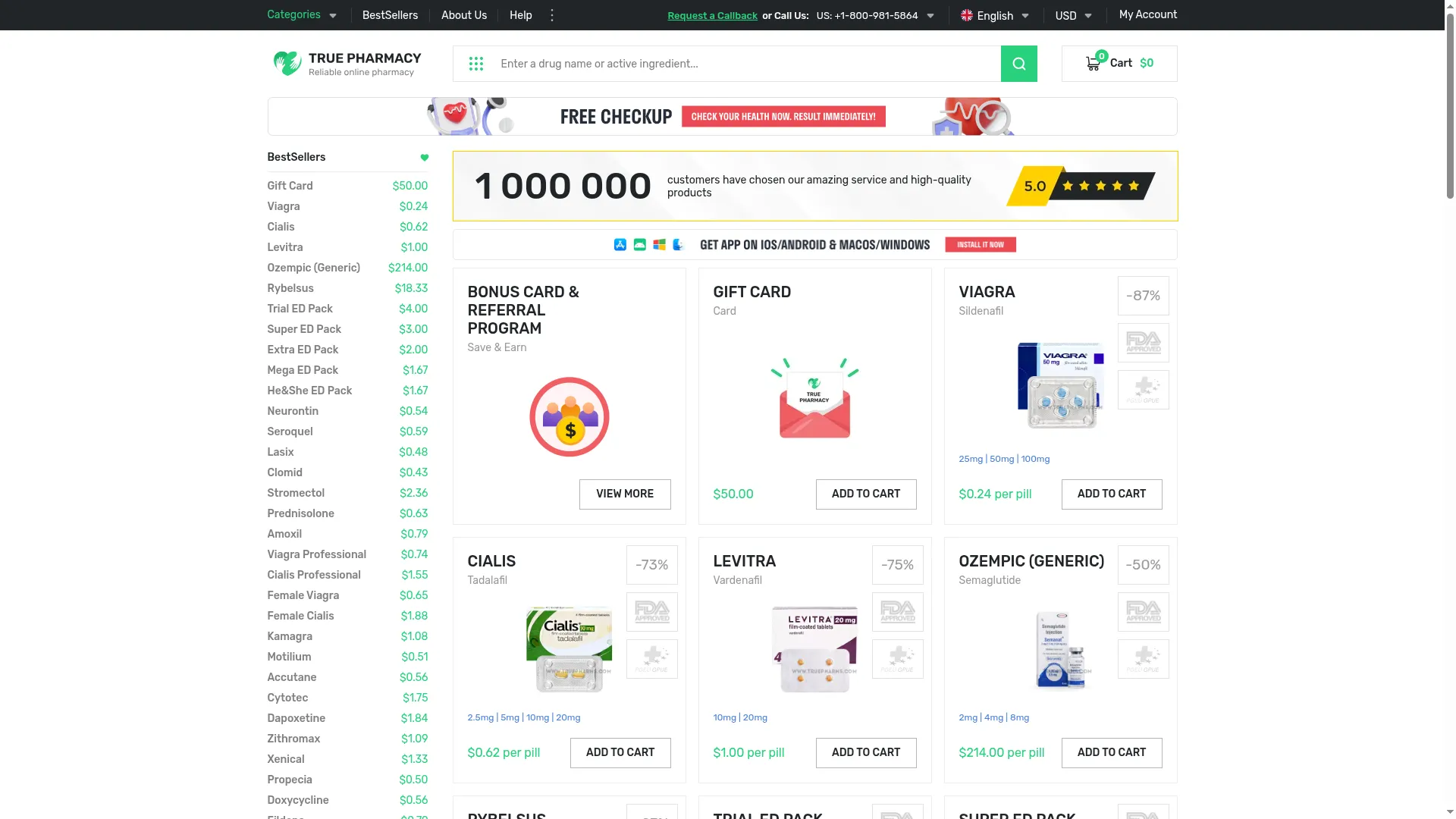The image size is (1456, 819).
Task: Open the English language dropdown
Action: (995, 16)
